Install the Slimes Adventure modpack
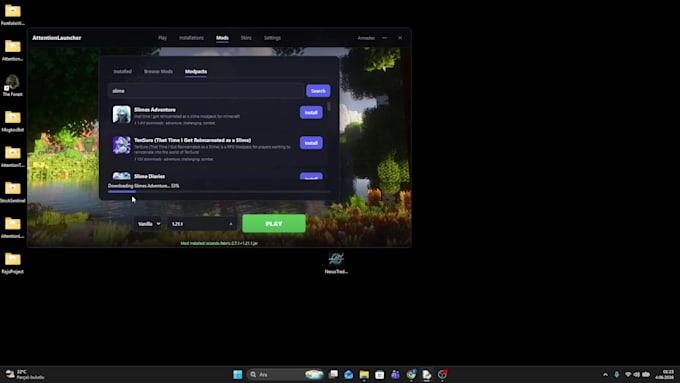The height and width of the screenshot is (383, 680). click(x=311, y=112)
